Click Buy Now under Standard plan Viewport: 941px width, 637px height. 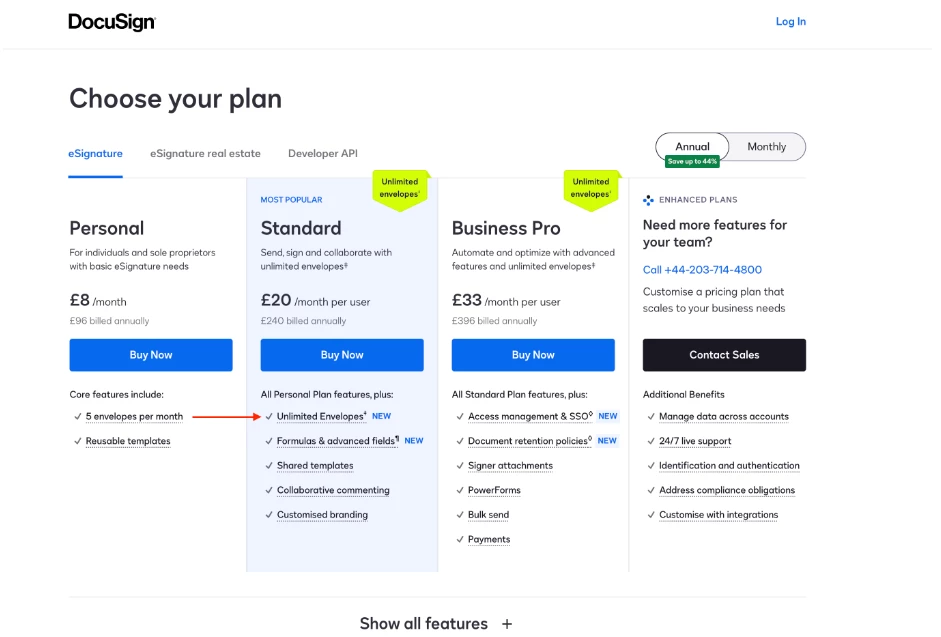click(x=342, y=355)
